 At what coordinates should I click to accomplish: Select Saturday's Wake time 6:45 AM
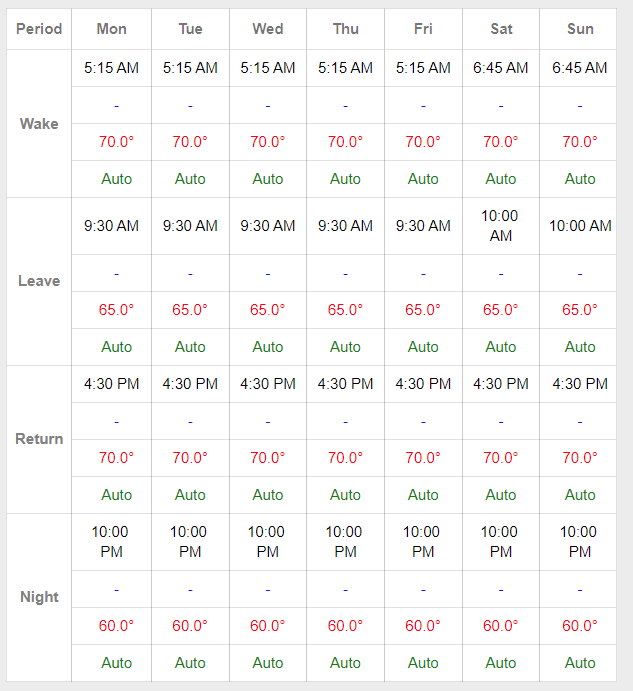(x=500, y=68)
